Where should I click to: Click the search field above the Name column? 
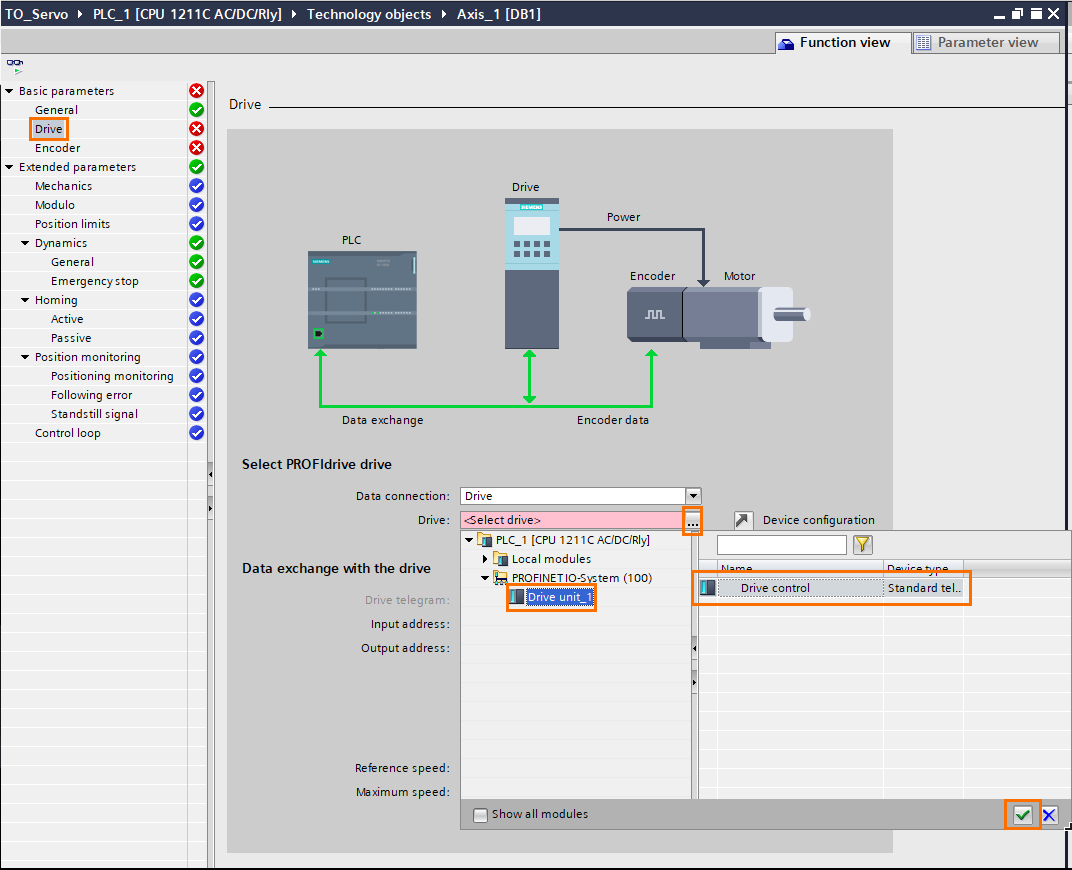pyautogui.click(x=781, y=544)
